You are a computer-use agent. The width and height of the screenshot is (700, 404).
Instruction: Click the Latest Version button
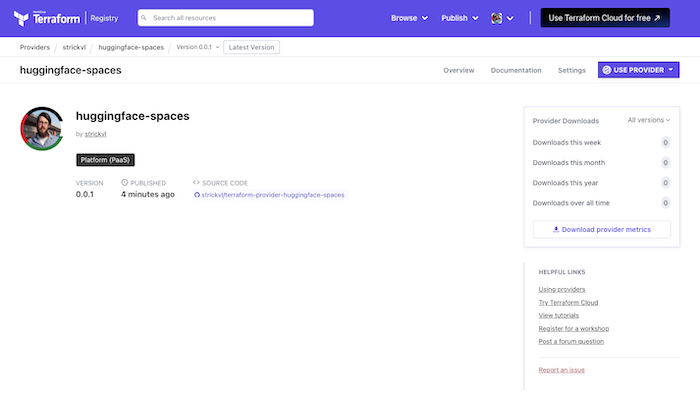tap(251, 47)
